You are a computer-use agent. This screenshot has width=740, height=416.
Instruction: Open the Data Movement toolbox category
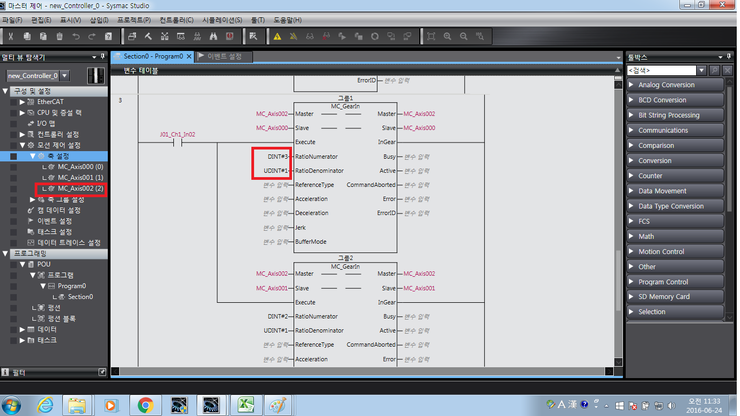[676, 191]
